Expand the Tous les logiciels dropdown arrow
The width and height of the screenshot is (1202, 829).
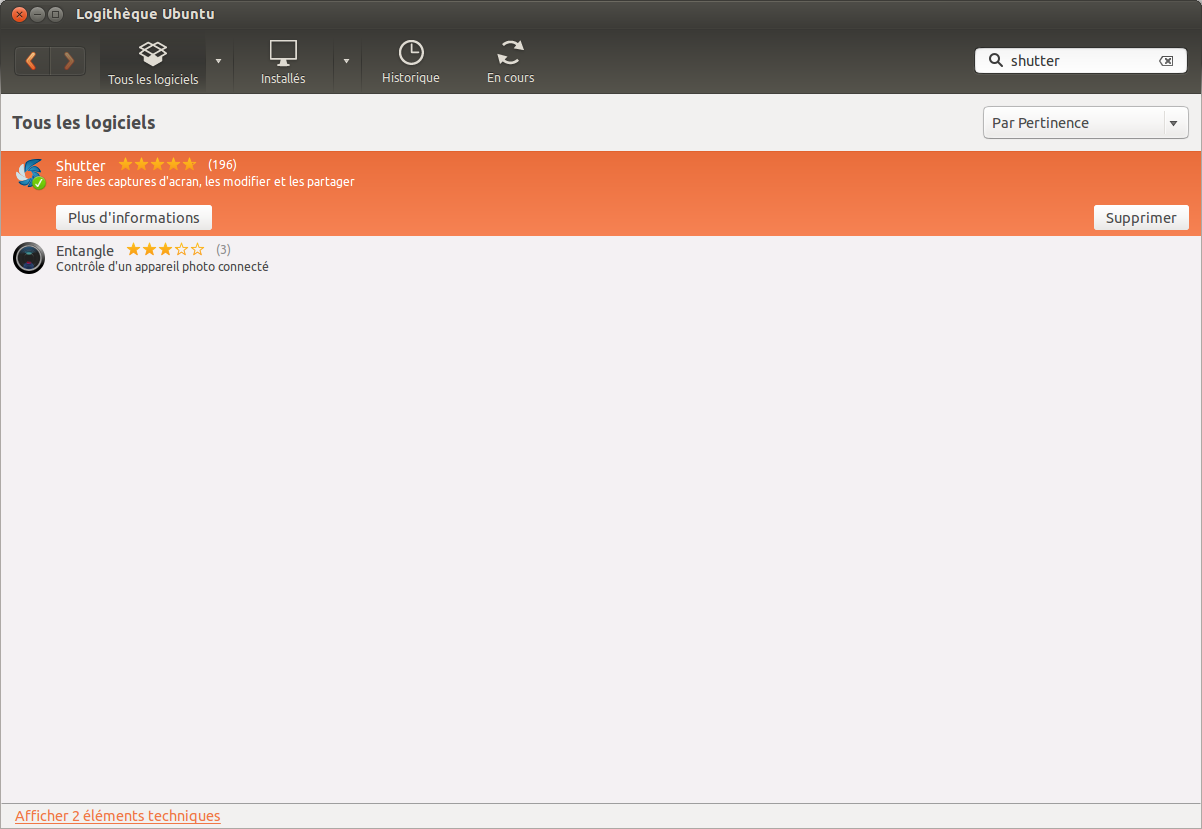pyautogui.click(x=218, y=61)
